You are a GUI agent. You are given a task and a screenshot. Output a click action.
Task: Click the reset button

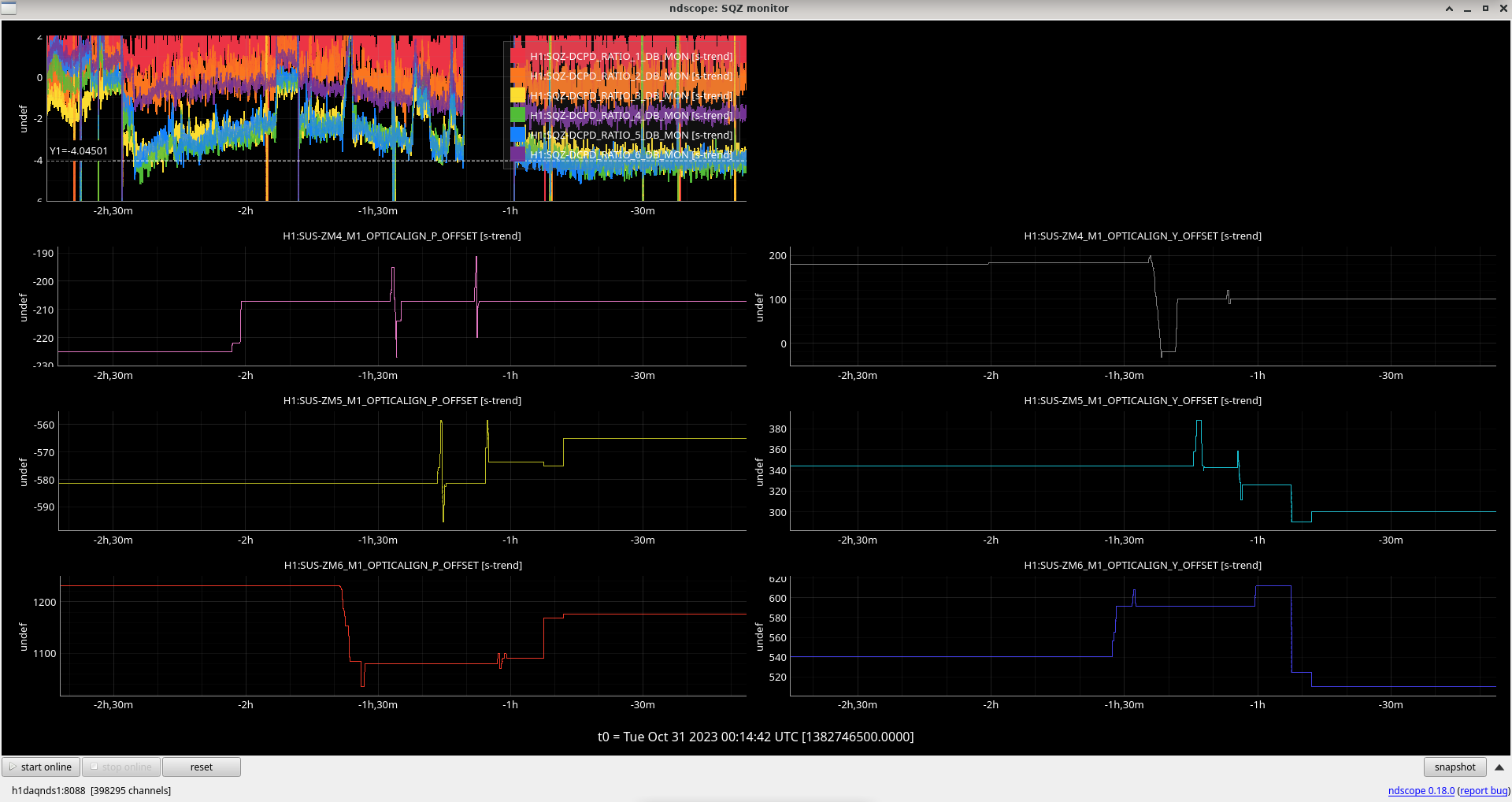point(202,767)
